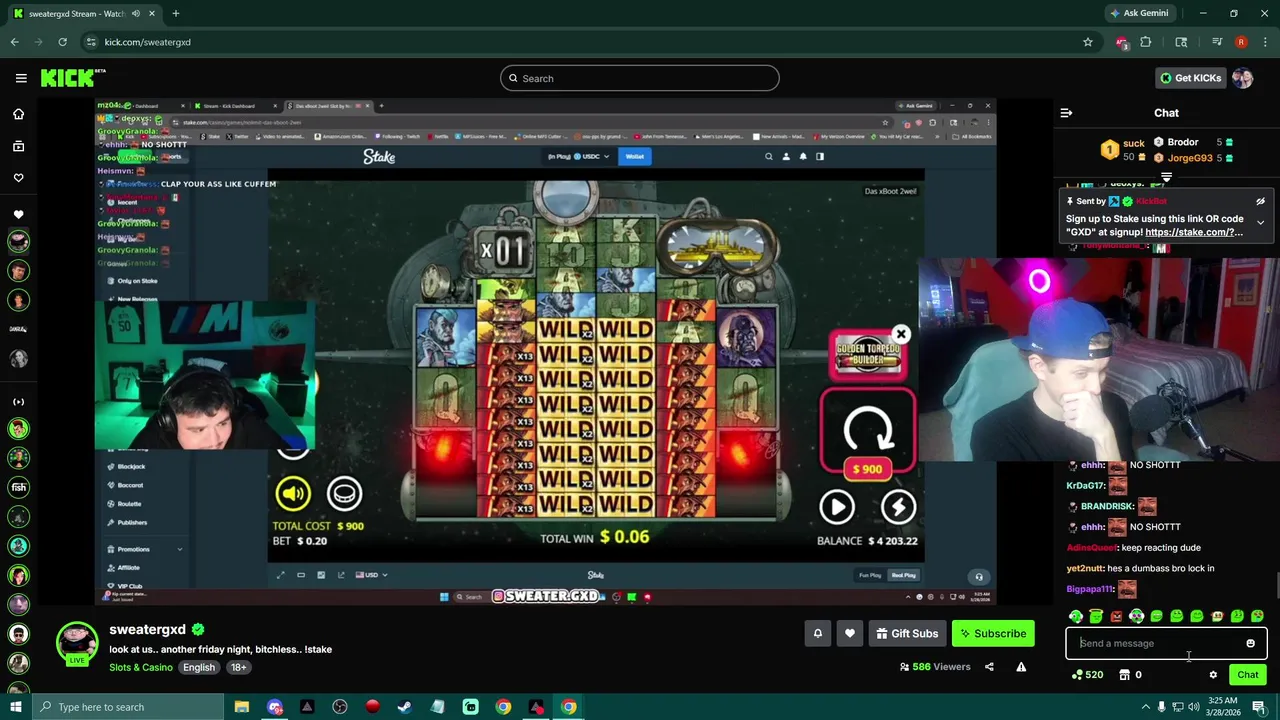
Task: Open File Explorer from taskbar
Action: pyautogui.click(x=242, y=707)
